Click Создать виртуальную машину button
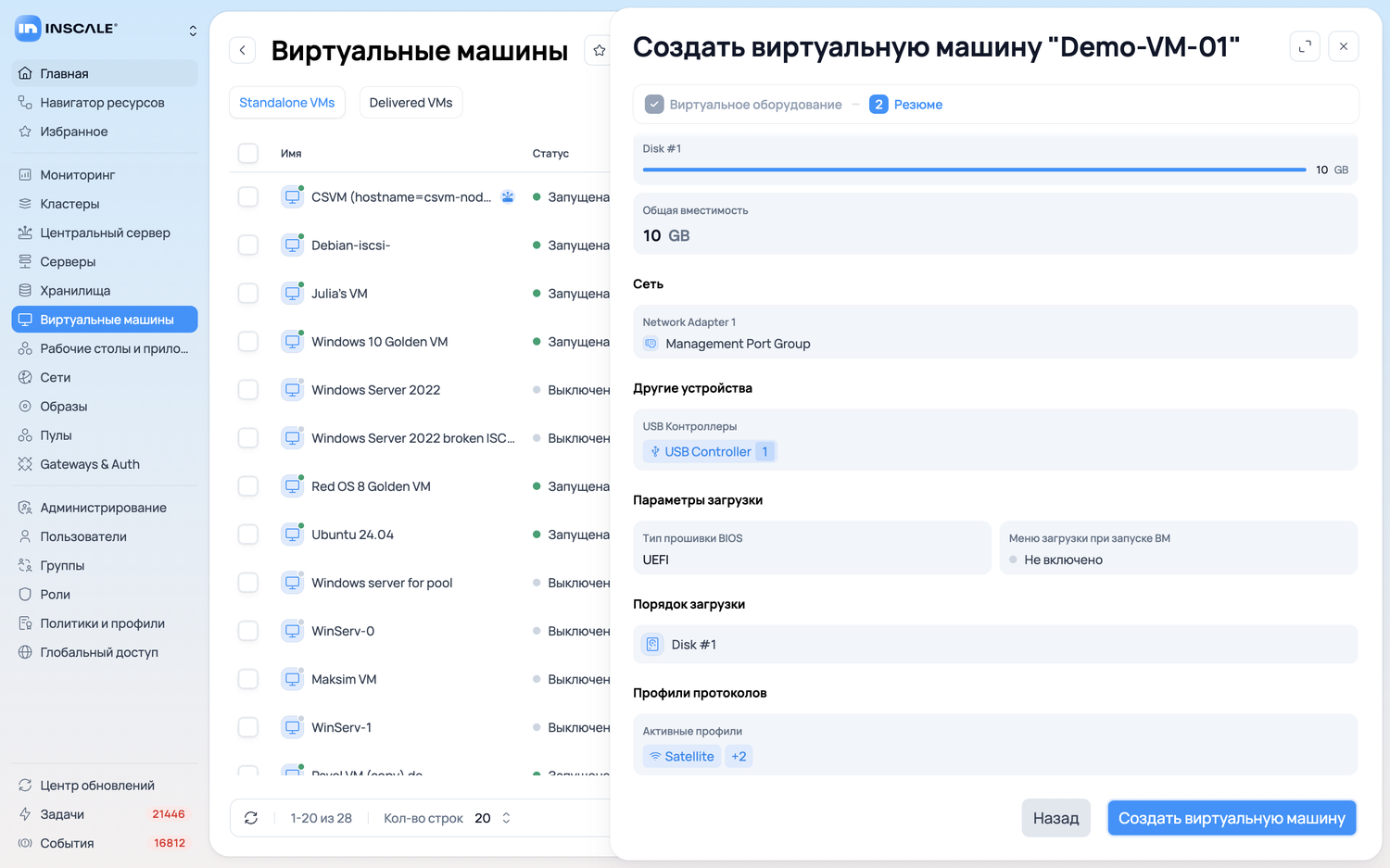 click(1232, 818)
